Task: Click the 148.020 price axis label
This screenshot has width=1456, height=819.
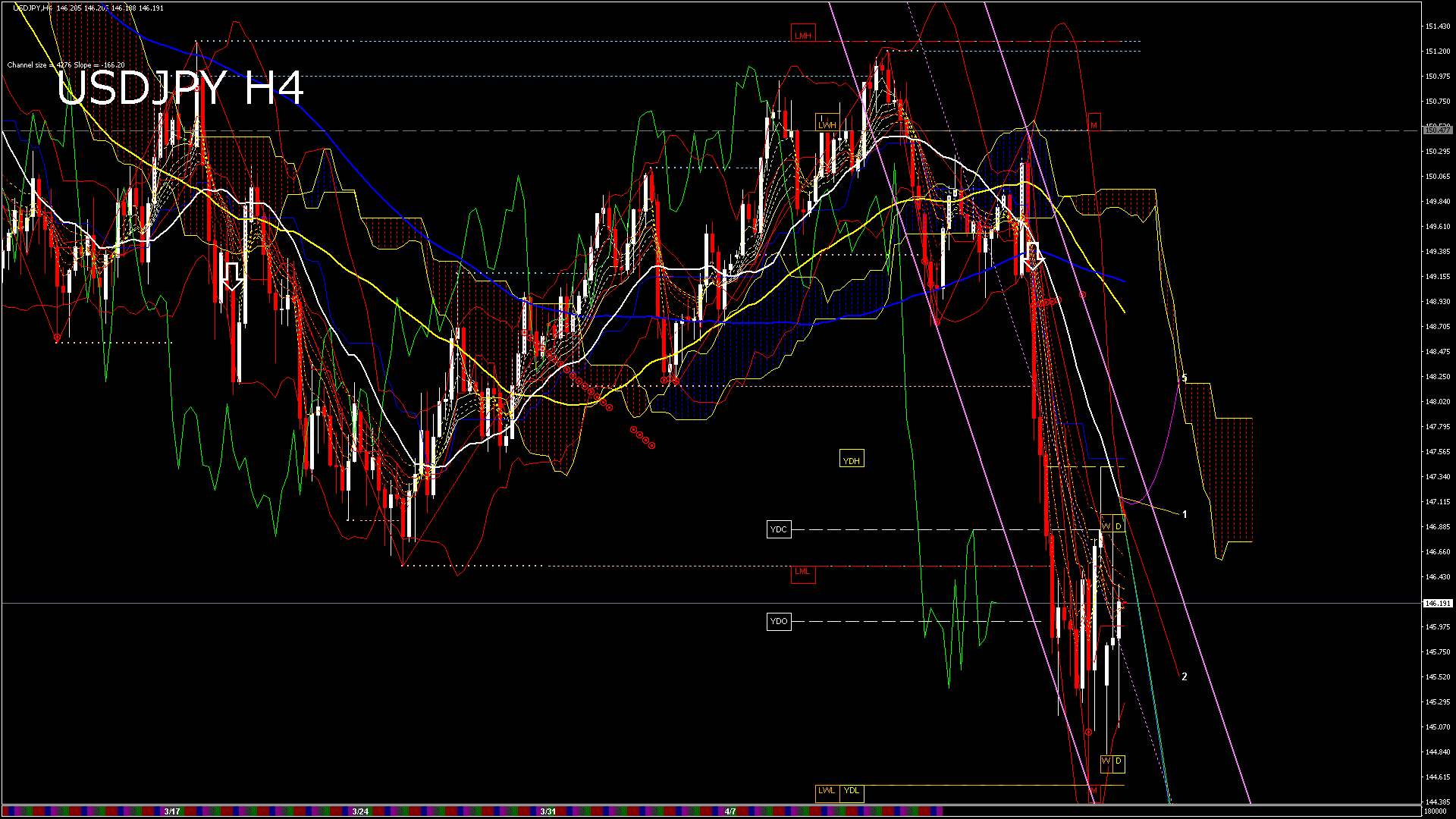Action: click(x=1437, y=402)
